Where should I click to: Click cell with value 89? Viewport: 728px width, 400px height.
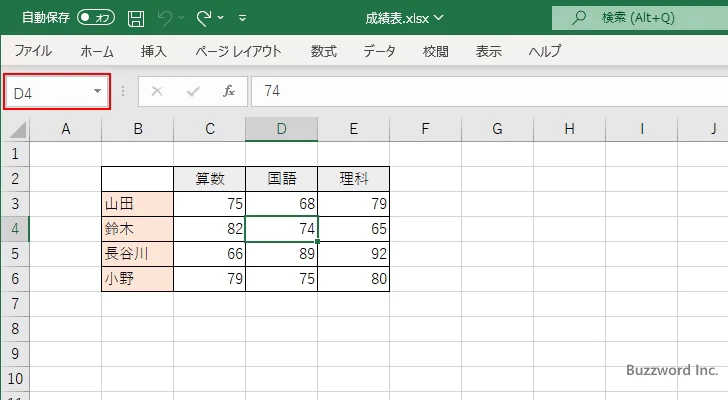point(281,254)
